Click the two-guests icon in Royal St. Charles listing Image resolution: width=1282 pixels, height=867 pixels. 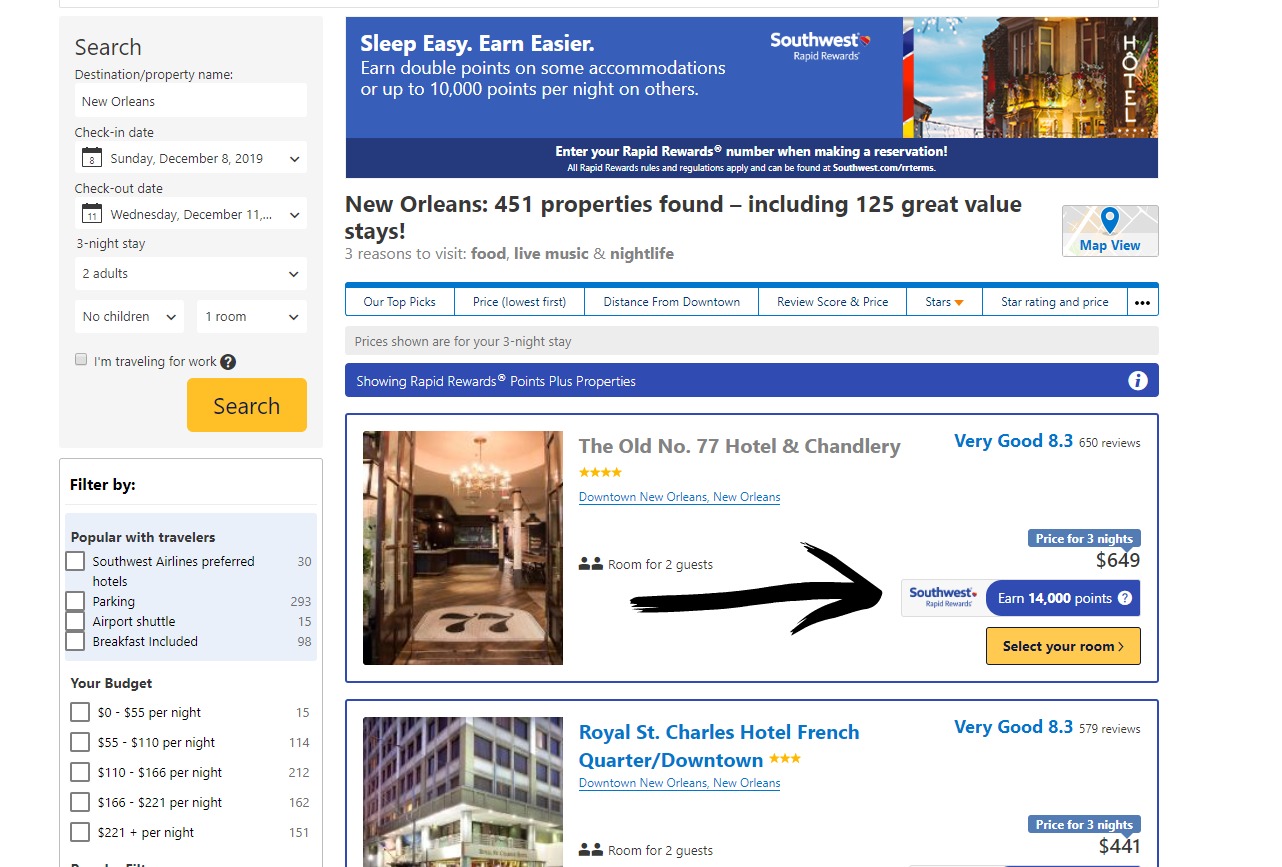[590, 850]
